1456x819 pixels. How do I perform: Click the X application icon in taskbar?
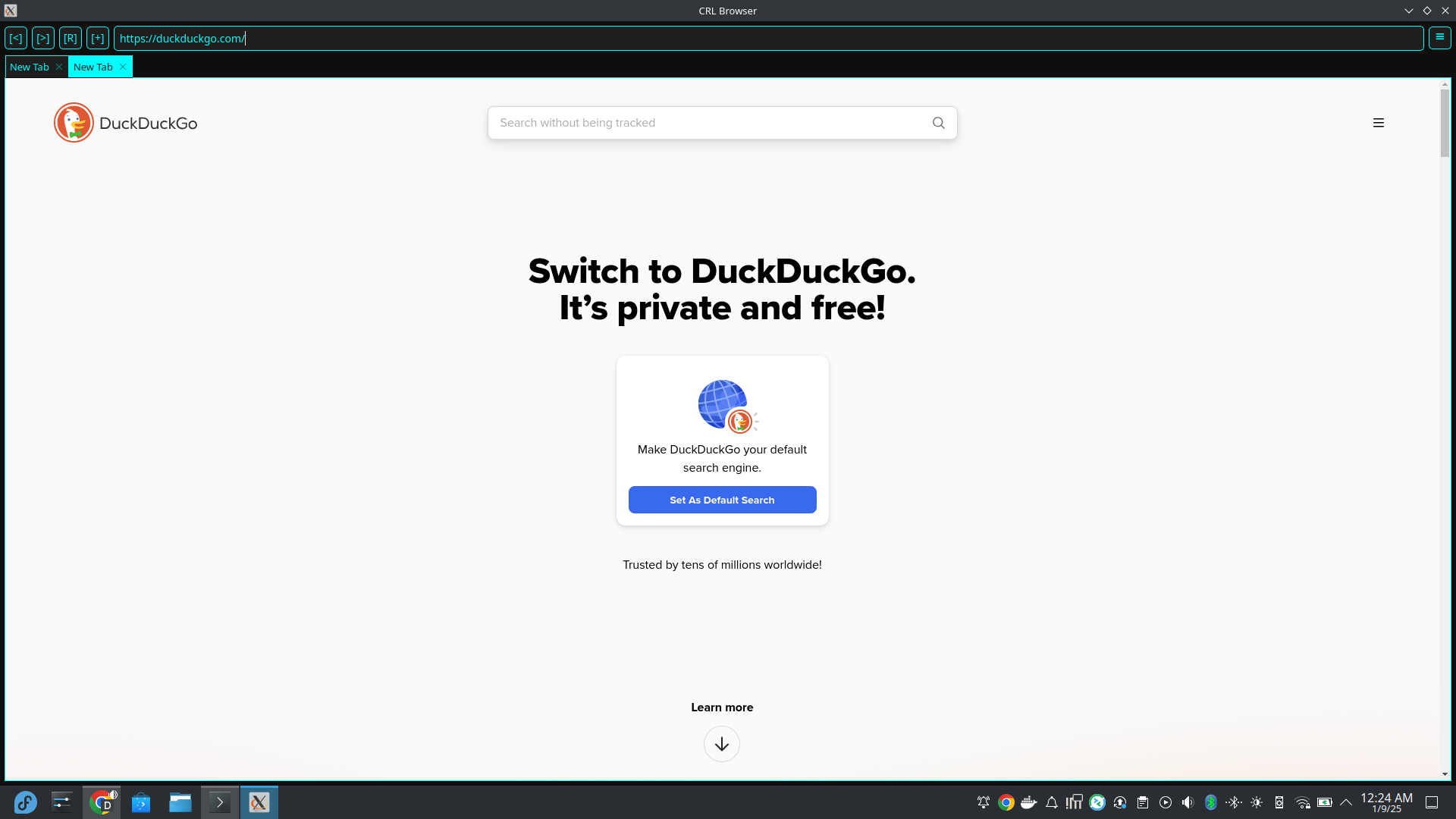(x=258, y=802)
